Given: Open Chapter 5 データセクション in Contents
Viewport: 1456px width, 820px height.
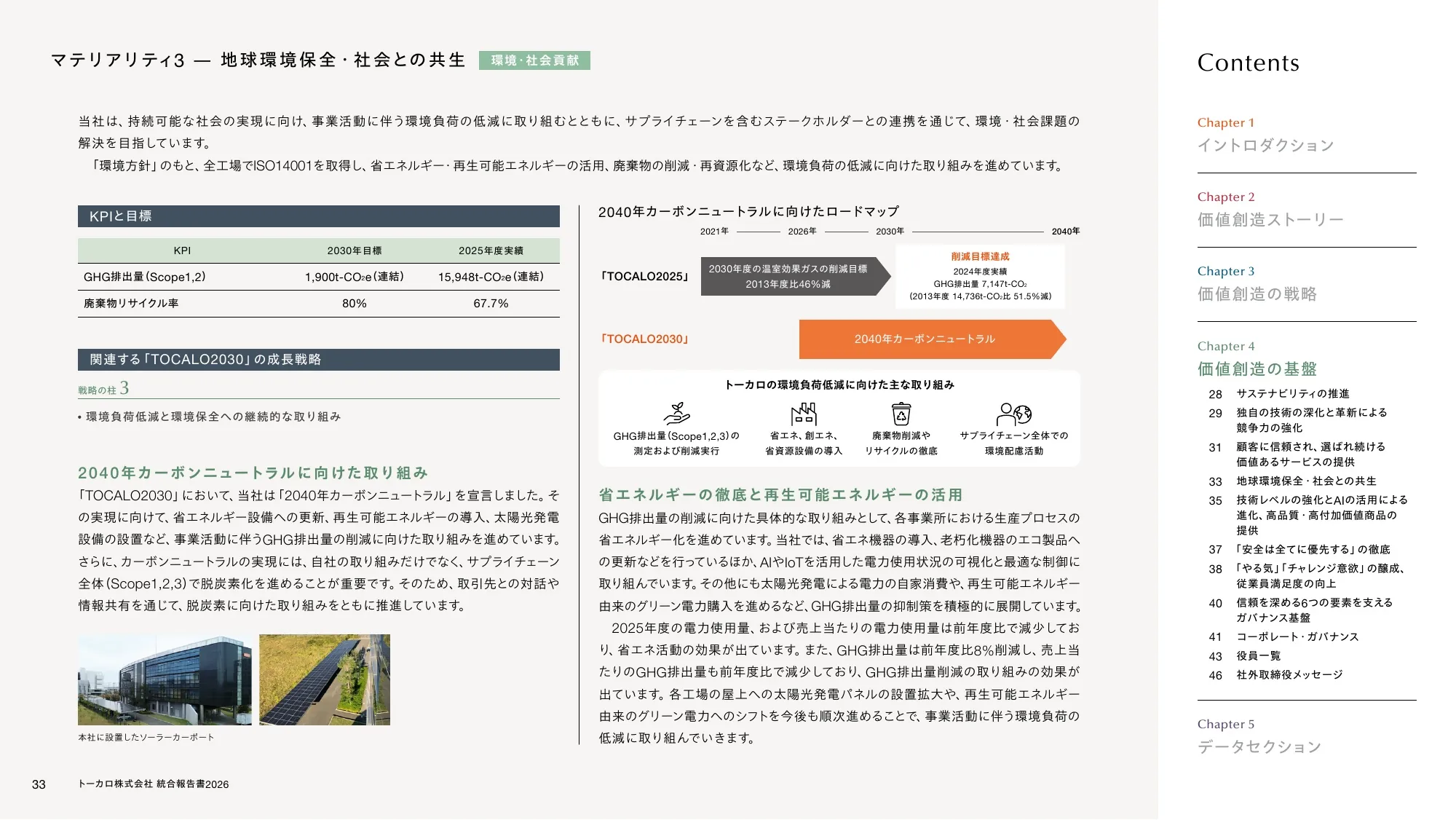Looking at the screenshot, I should click(x=1259, y=736).
